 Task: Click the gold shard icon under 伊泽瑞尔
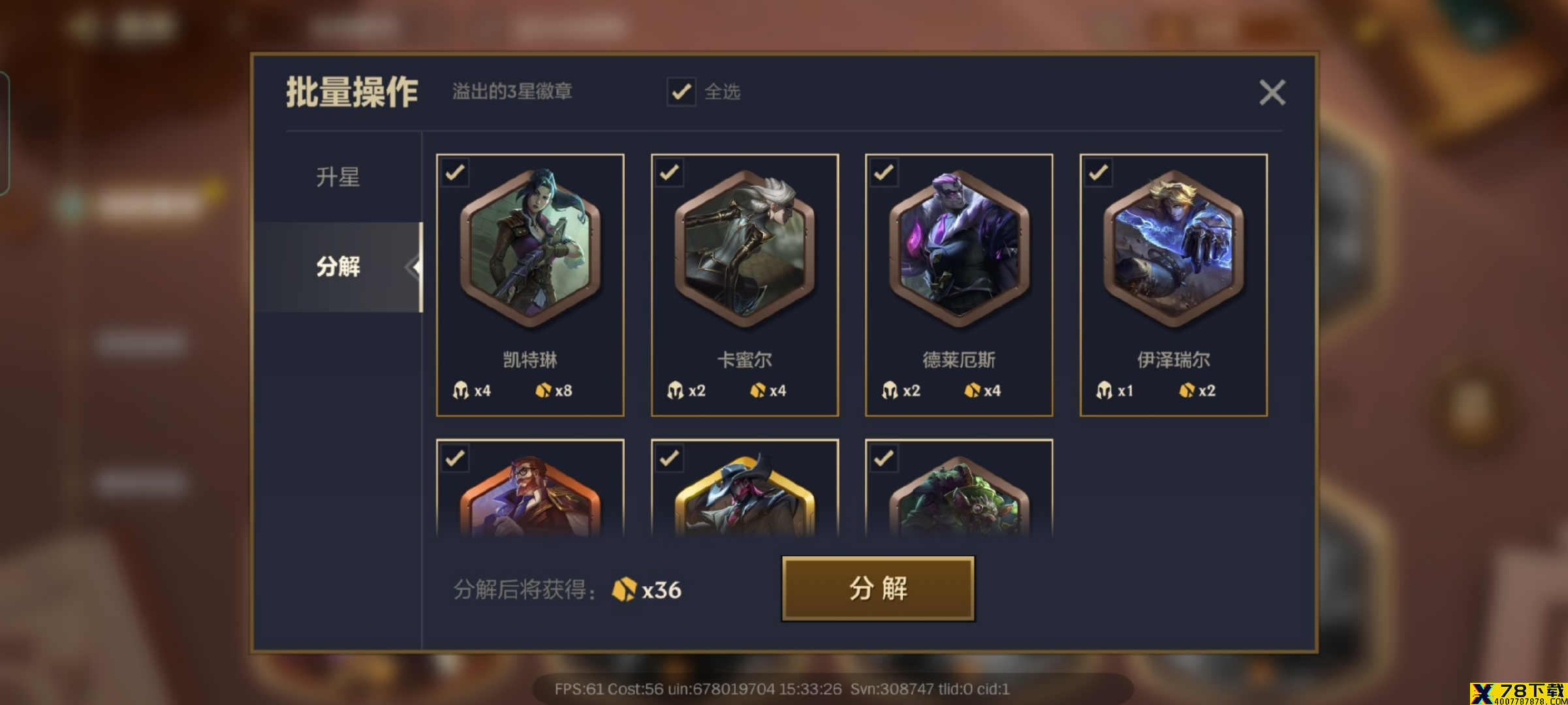pyautogui.click(x=1186, y=390)
